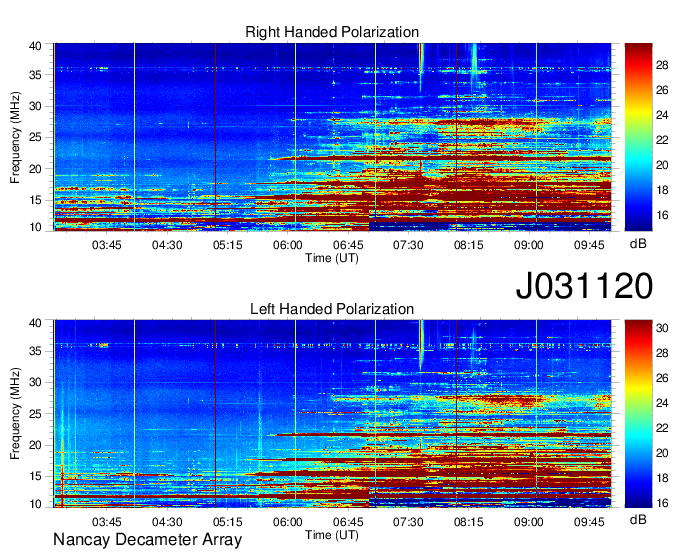
Task: Click the "08:15" tick under Left Handed plot
Action: [468, 522]
